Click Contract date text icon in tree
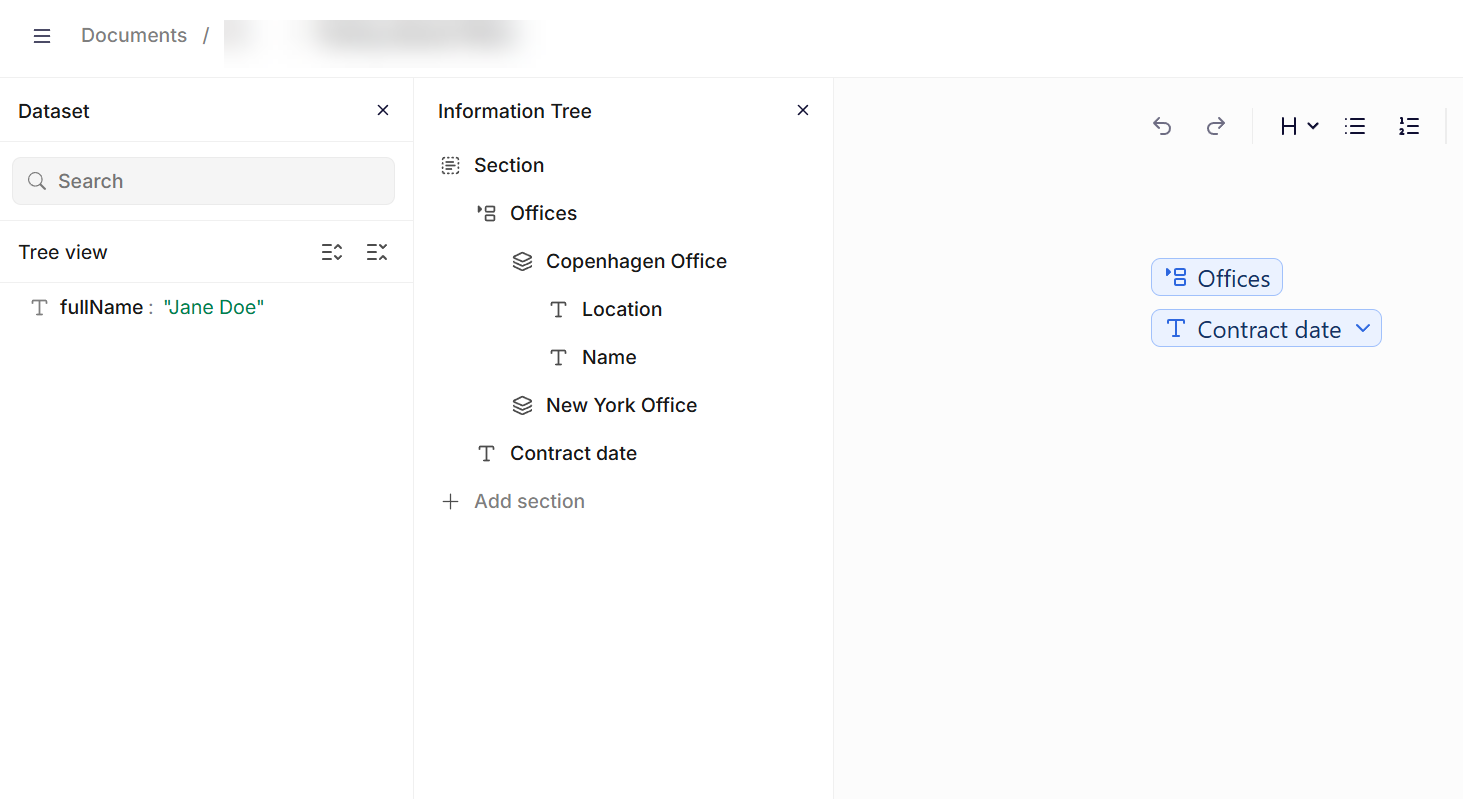The height and width of the screenshot is (799, 1463). coord(487,454)
